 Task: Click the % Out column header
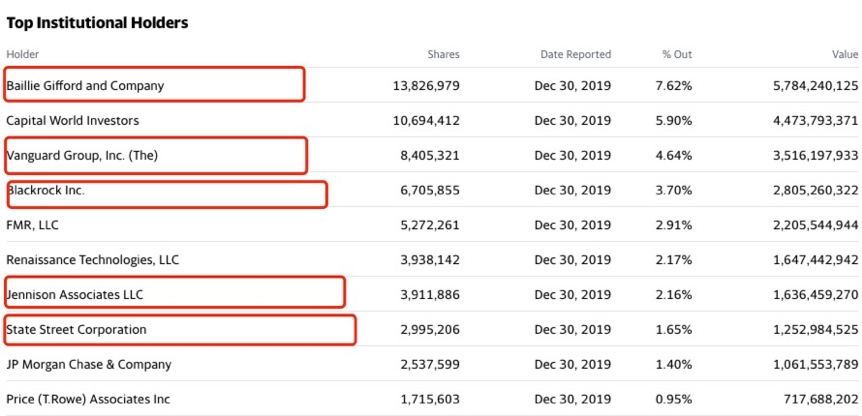pos(676,54)
